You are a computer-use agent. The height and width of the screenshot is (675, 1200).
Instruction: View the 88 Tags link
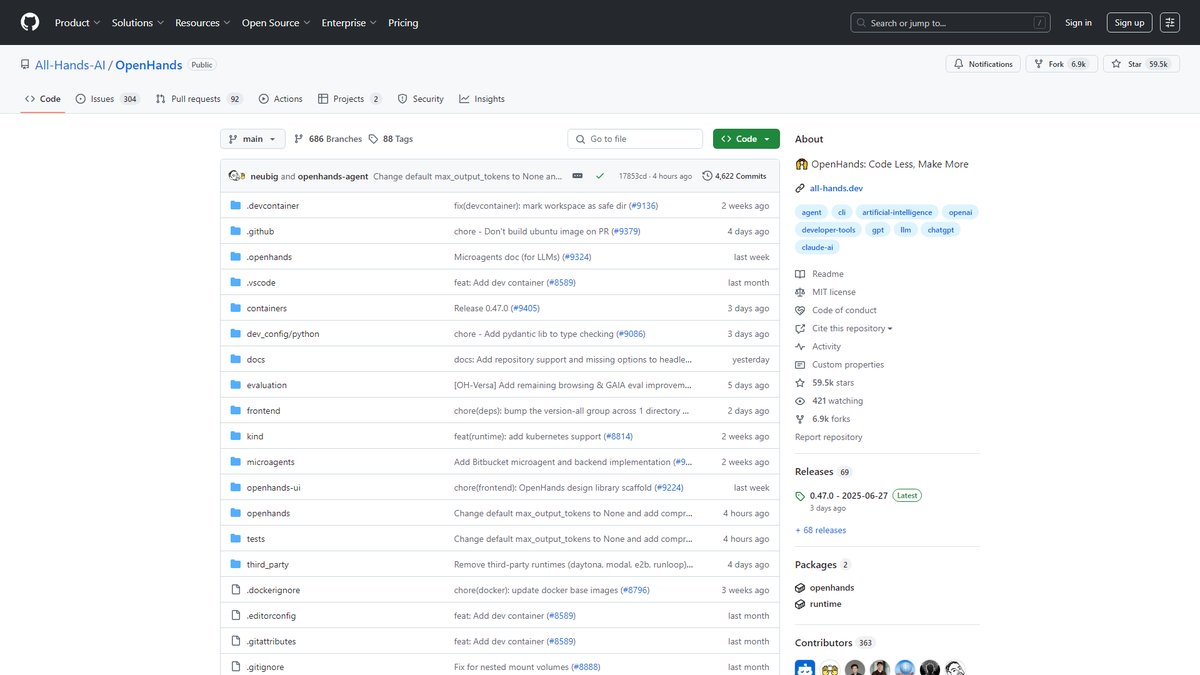(x=391, y=139)
